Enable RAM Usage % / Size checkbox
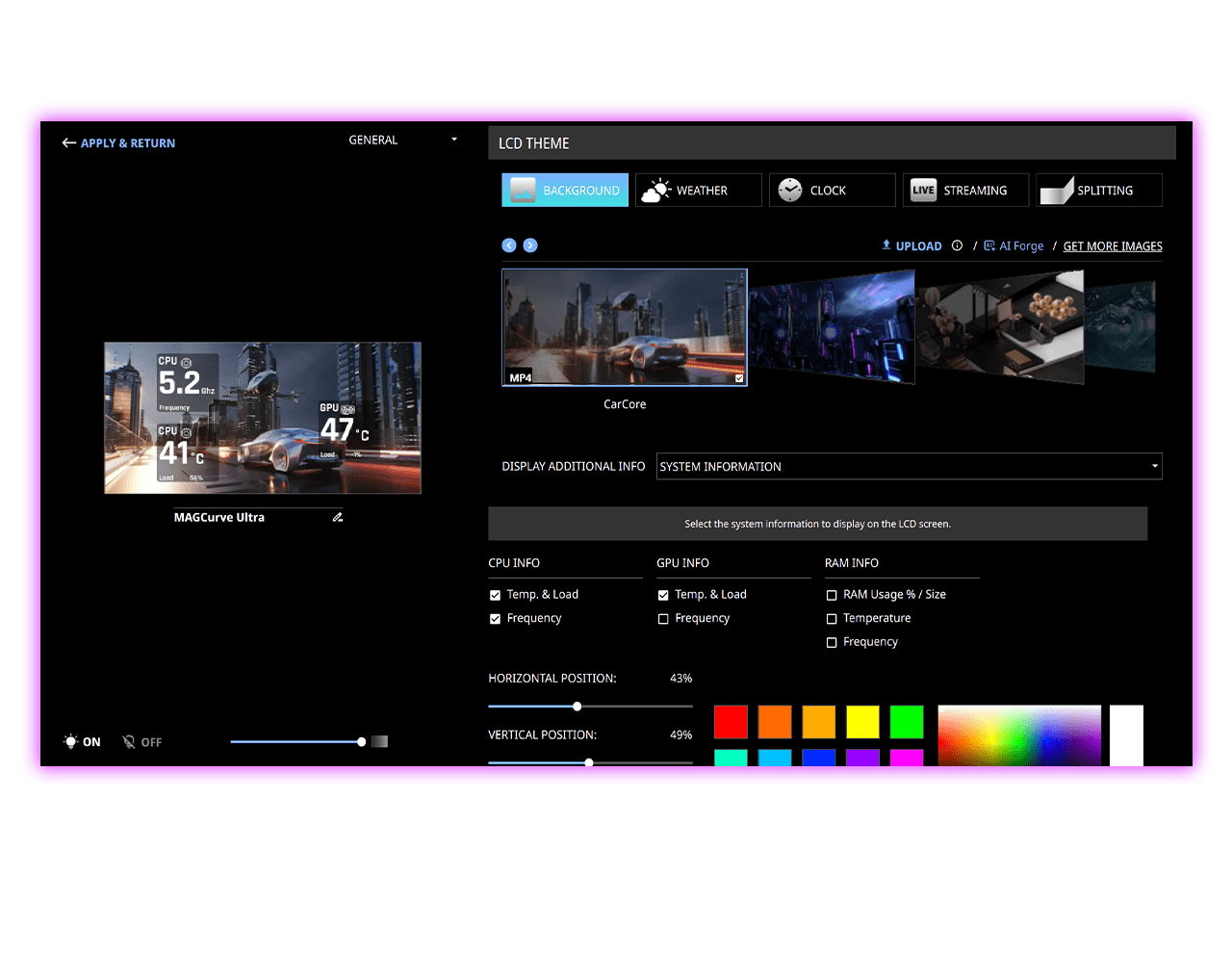Screen dimensions: 1232x978 coord(832,595)
